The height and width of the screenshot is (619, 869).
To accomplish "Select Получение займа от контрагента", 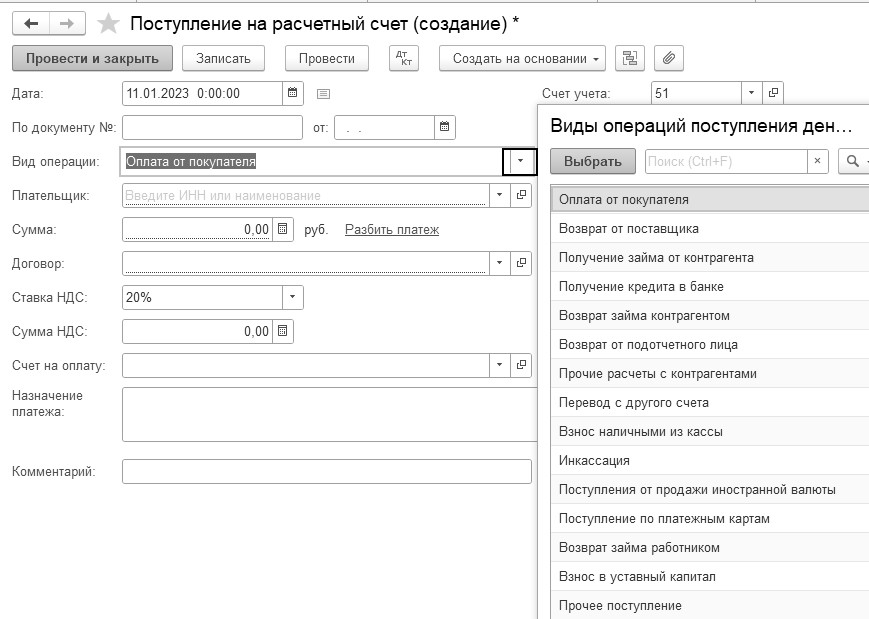I will tap(710, 257).
